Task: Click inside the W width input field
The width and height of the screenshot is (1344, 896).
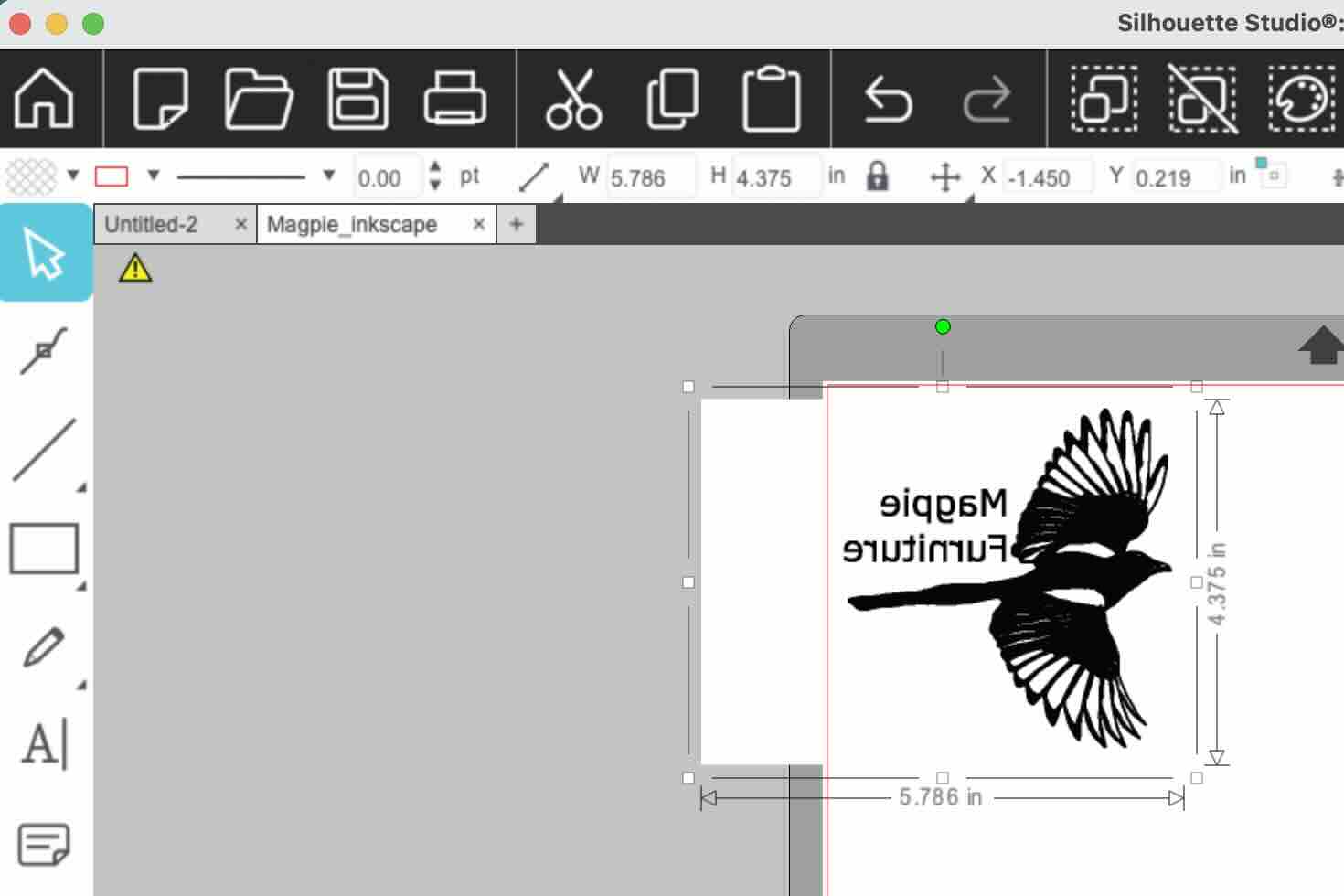Action: [649, 176]
